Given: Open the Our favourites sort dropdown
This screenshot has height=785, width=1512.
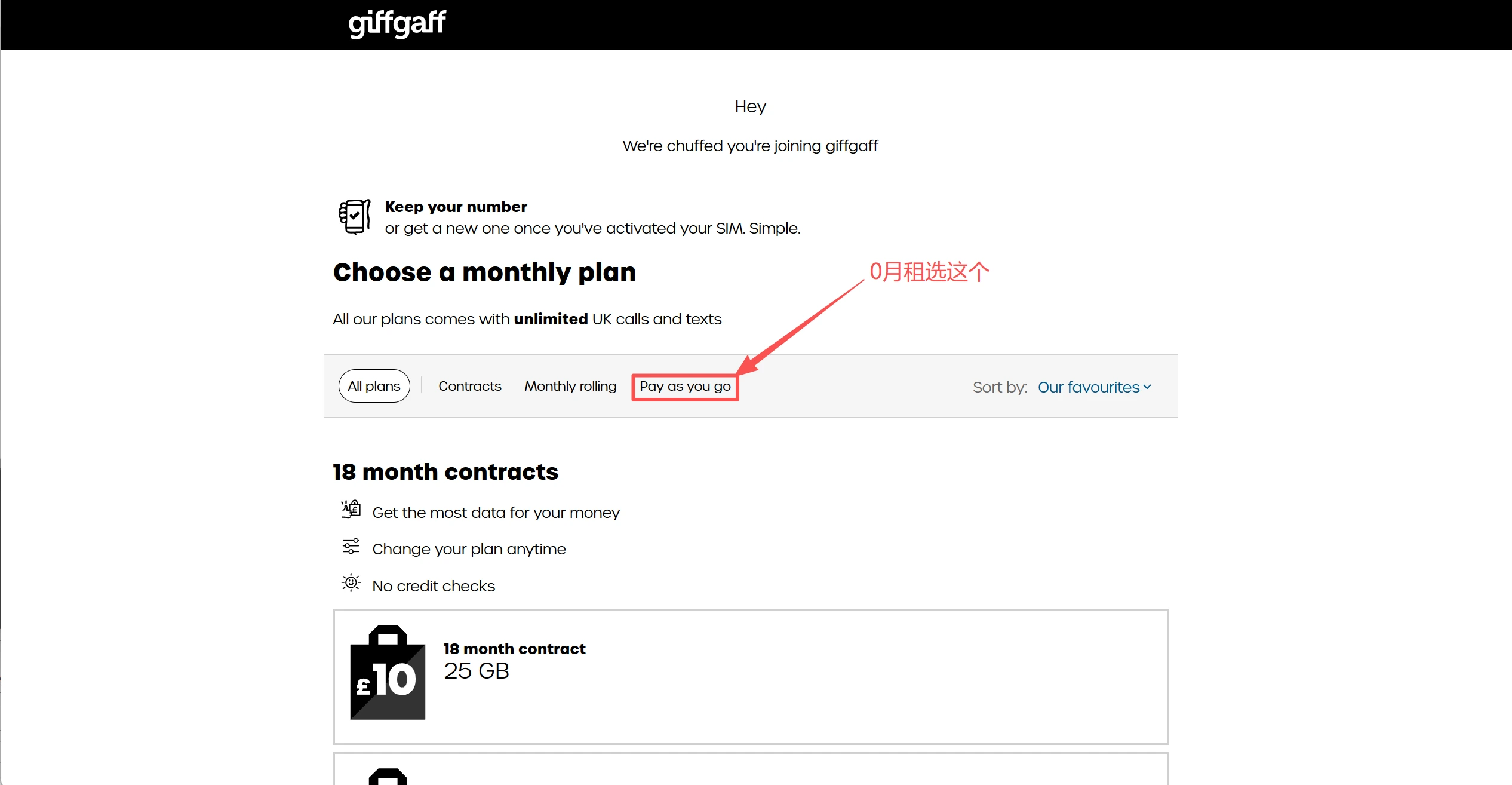Looking at the screenshot, I should (x=1088, y=387).
